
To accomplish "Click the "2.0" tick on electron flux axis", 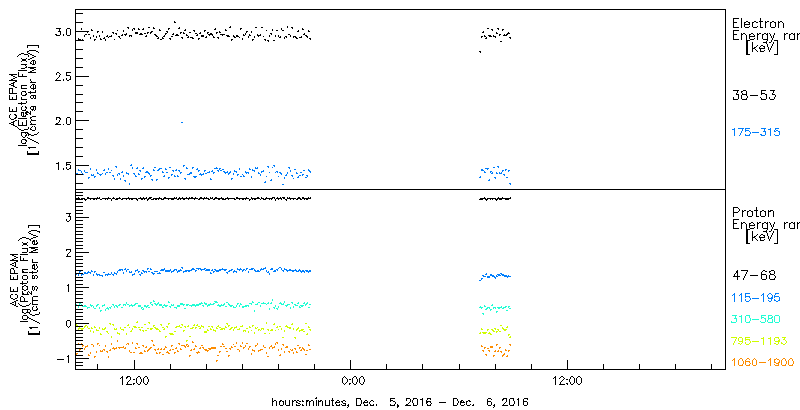I will [61, 120].
